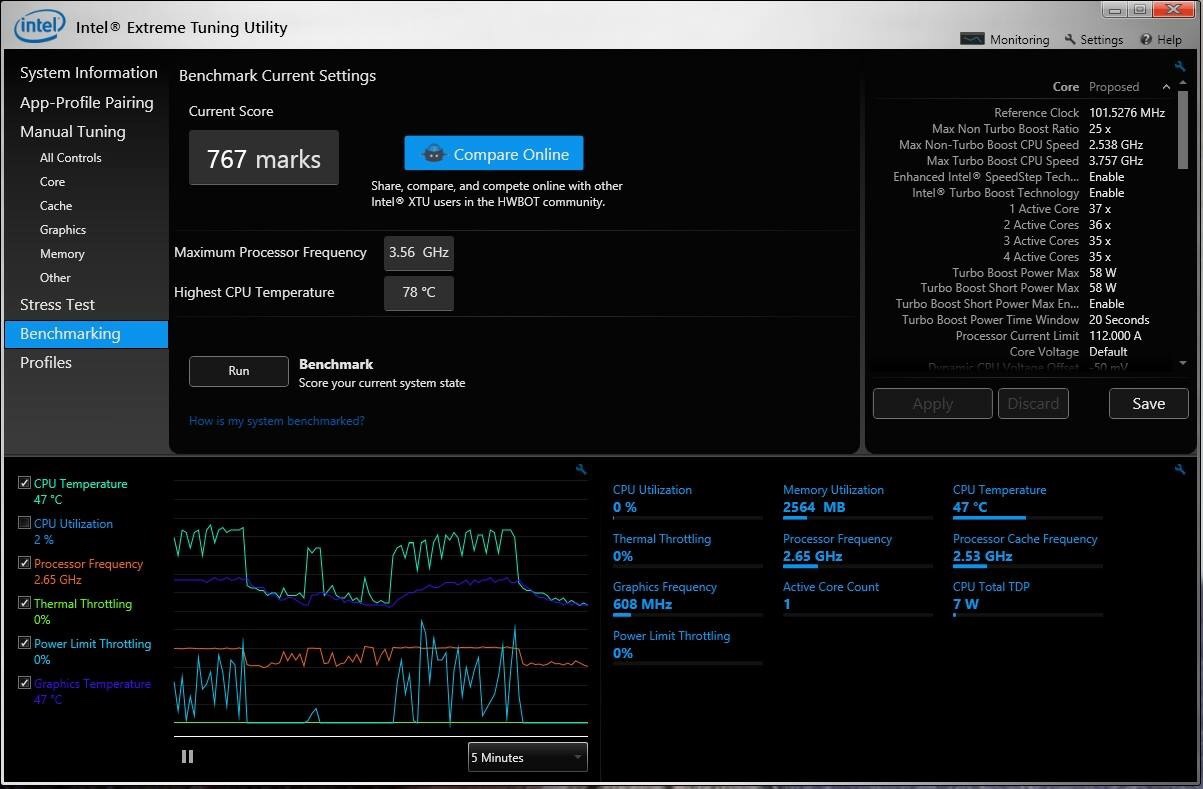Toggle the Graphics Temperature checkbox
This screenshot has width=1203, height=789.
tap(25, 683)
